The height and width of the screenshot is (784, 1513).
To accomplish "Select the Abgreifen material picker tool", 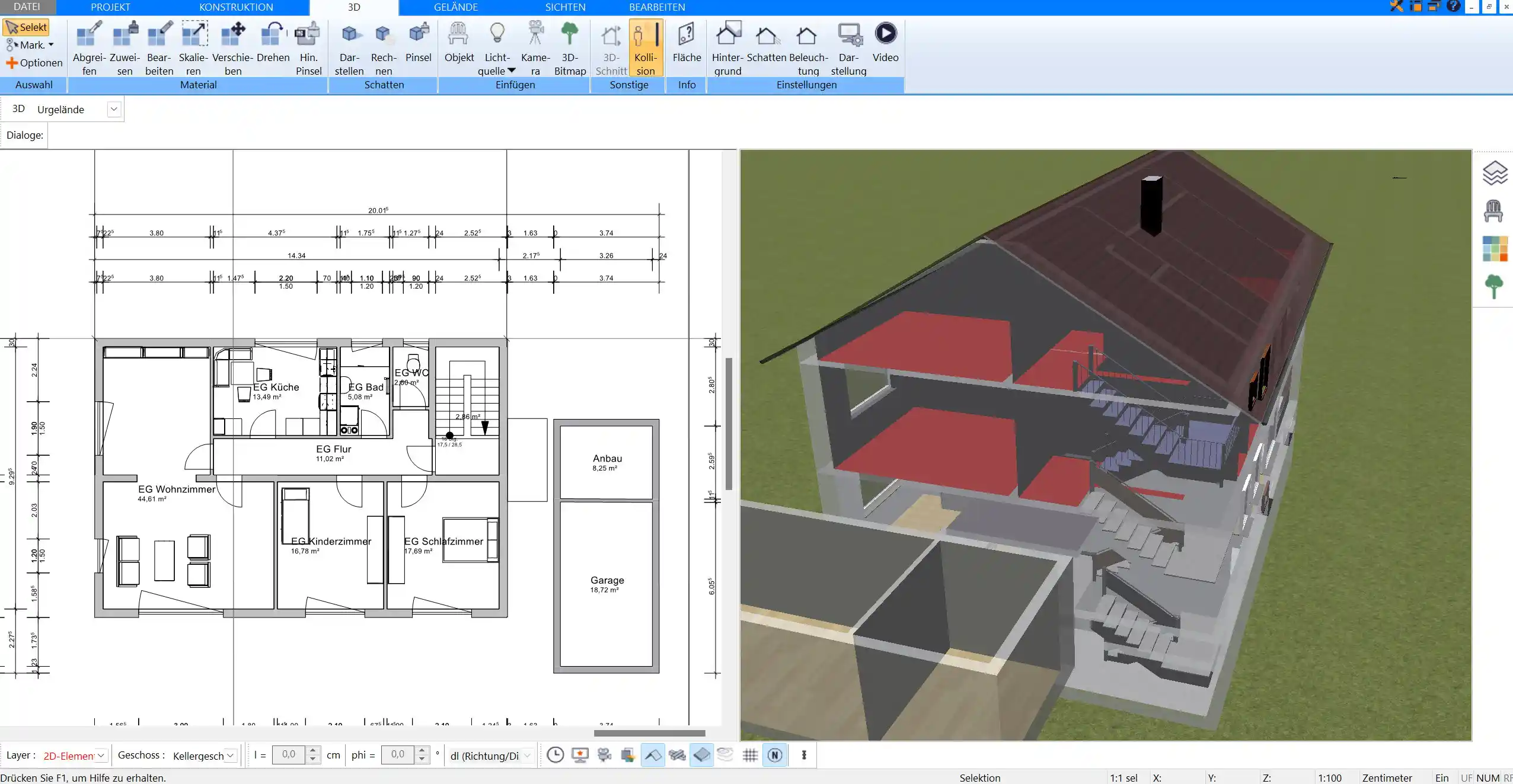I will point(89,48).
